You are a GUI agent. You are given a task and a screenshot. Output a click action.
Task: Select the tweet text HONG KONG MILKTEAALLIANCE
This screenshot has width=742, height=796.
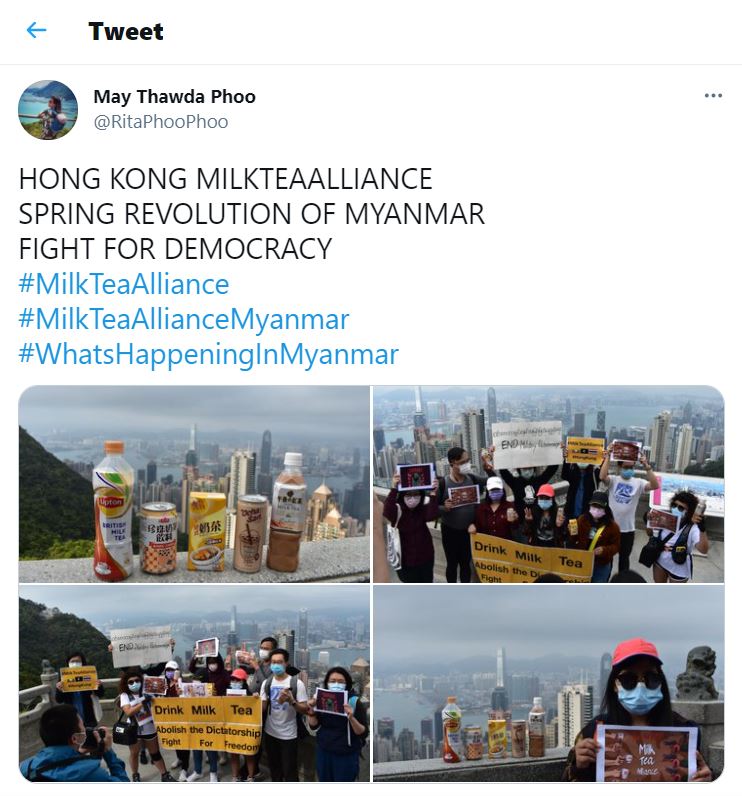pos(225,179)
